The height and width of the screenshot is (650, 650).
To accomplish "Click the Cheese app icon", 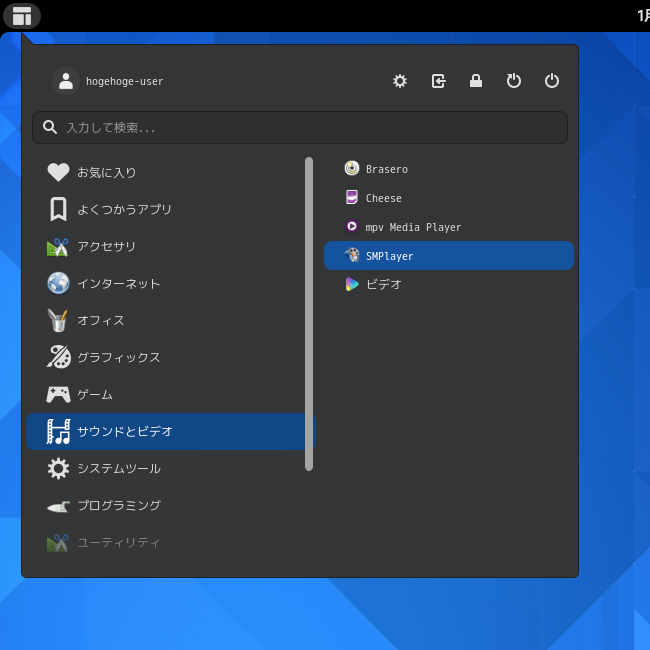I will tap(352, 197).
